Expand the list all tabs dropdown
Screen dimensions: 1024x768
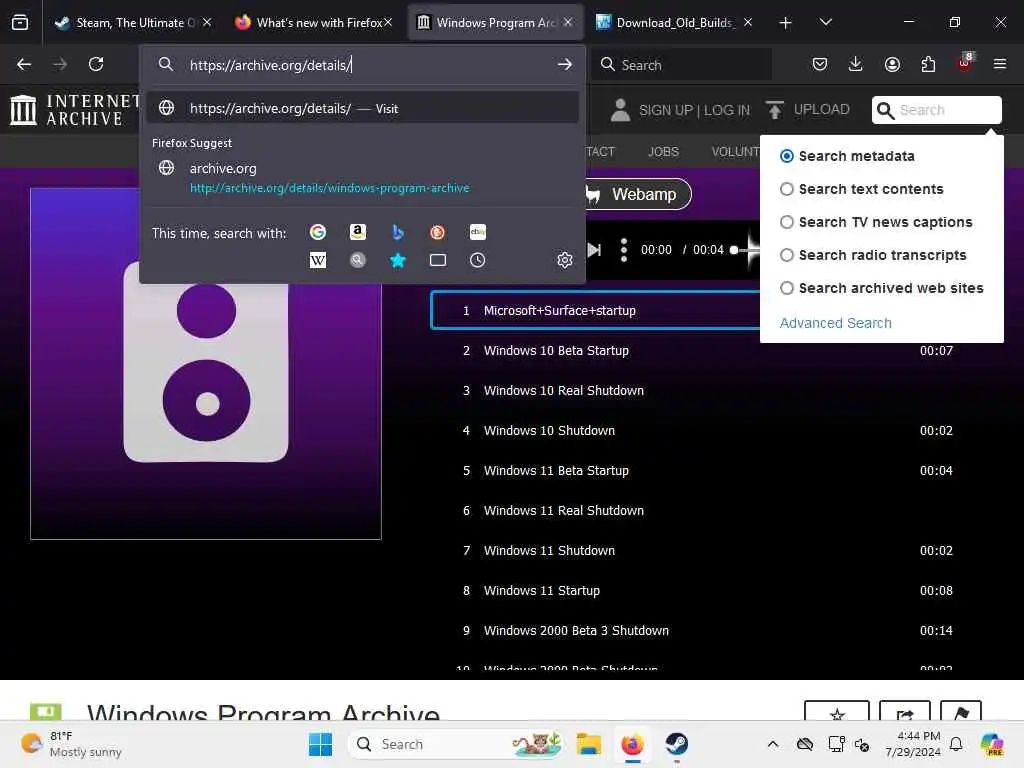coord(825,22)
